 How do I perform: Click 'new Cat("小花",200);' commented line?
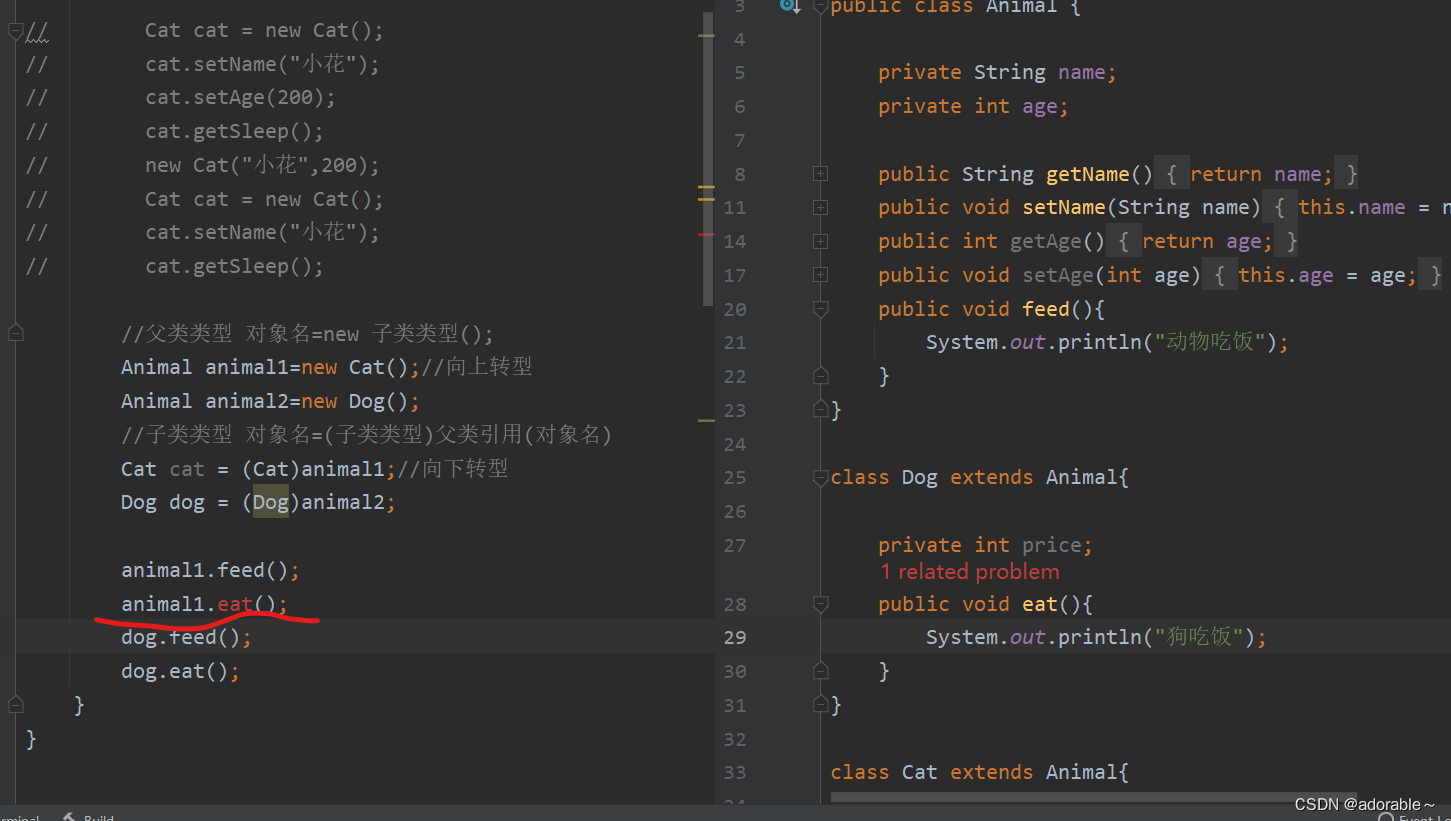[x=263, y=165]
